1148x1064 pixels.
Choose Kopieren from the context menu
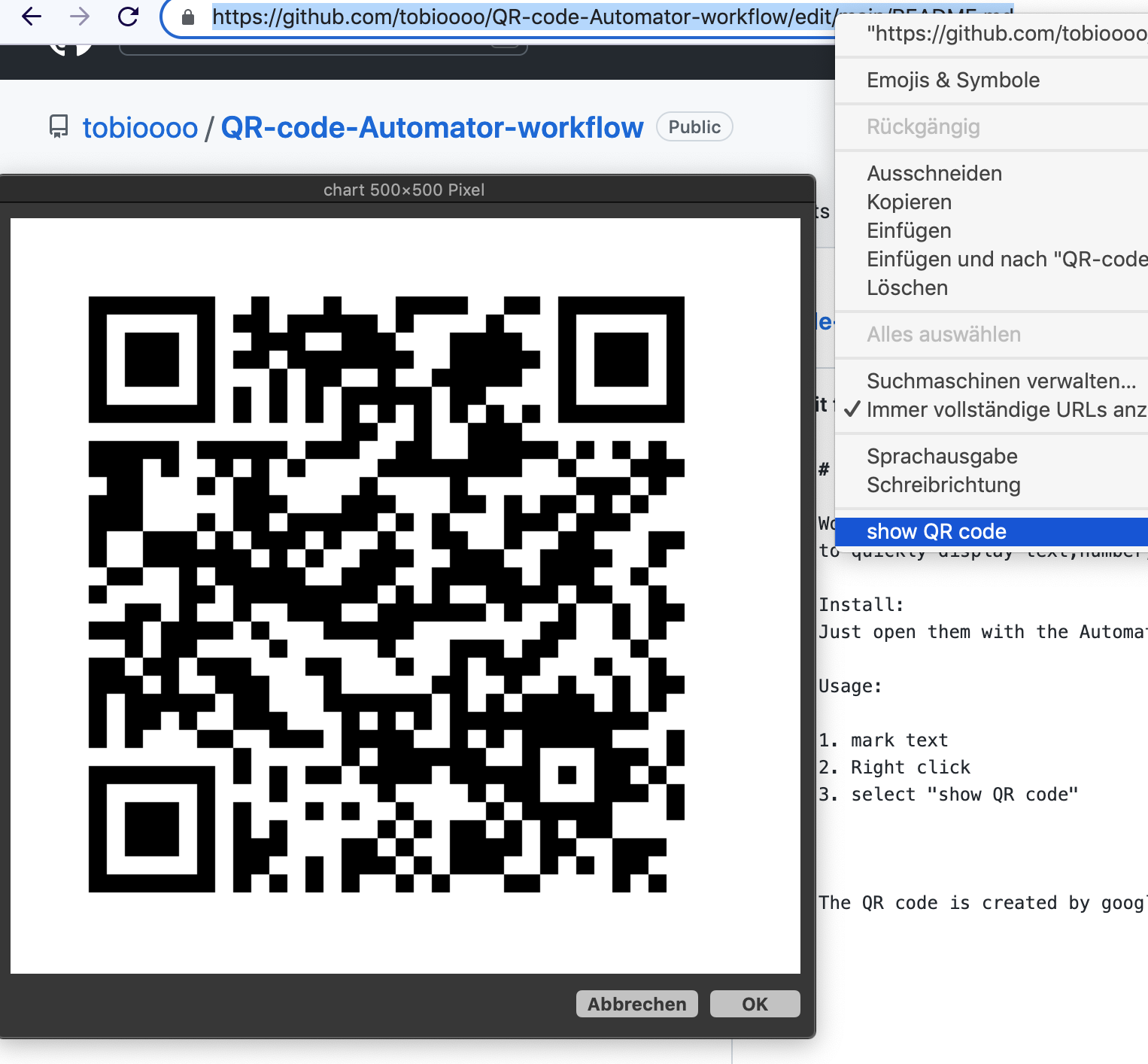pyautogui.click(x=910, y=202)
